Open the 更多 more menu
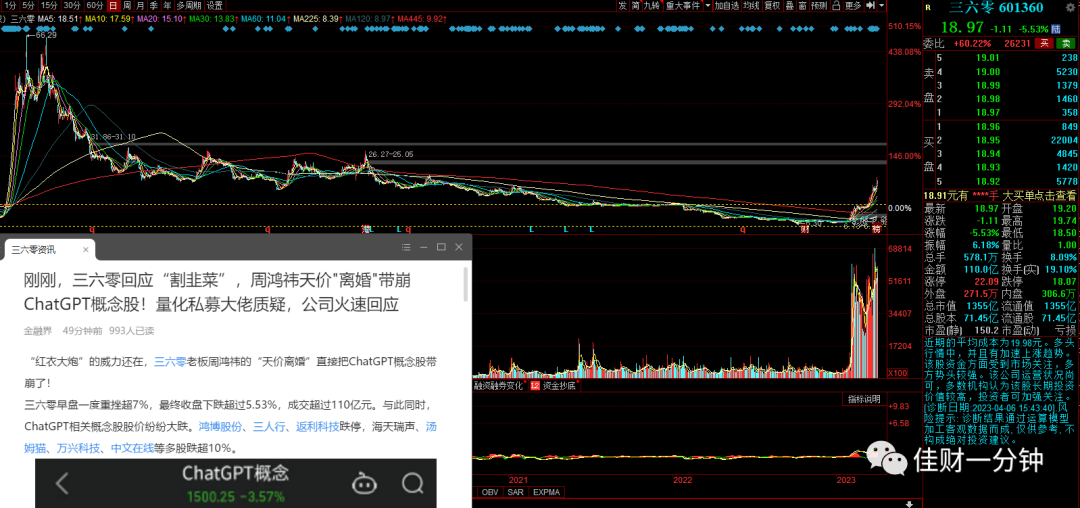The image size is (1080, 508). point(853,5)
